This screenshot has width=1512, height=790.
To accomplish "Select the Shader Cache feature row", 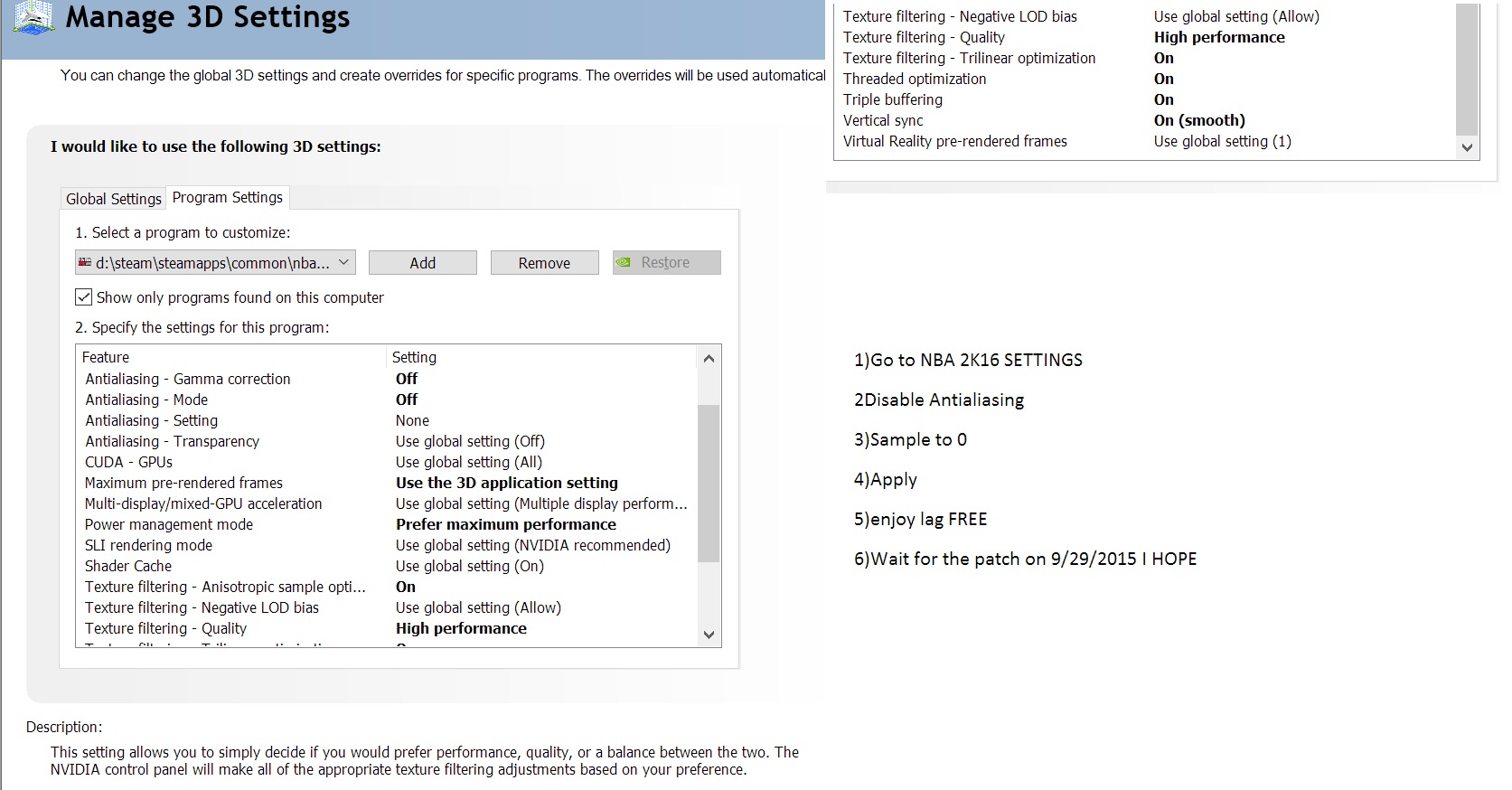I will coord(128,566).
